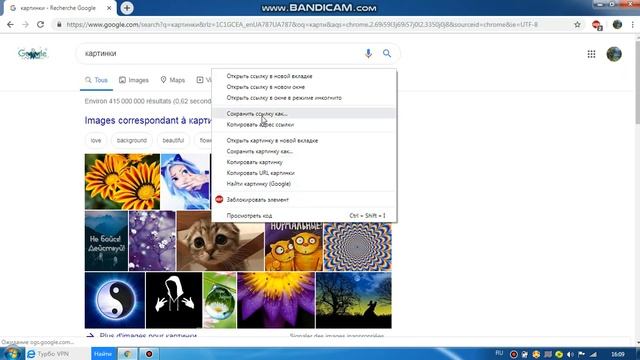Choose Открыть ссылку в новой вкладке
The height and width of the screenshot is (360, 640).
pyautogui.click(x=304, y=76)
